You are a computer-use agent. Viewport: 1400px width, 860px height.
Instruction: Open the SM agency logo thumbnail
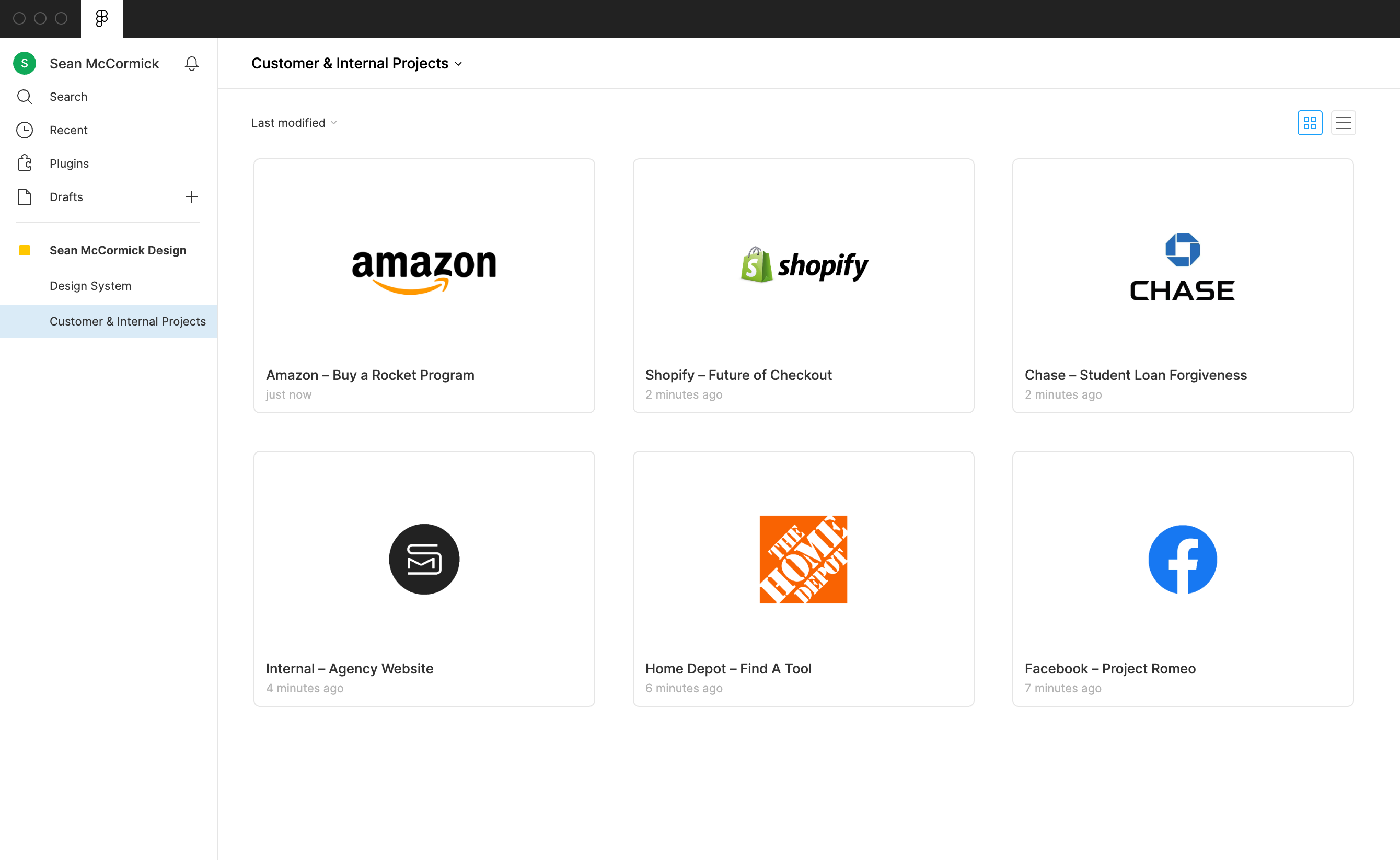(424, 559)
